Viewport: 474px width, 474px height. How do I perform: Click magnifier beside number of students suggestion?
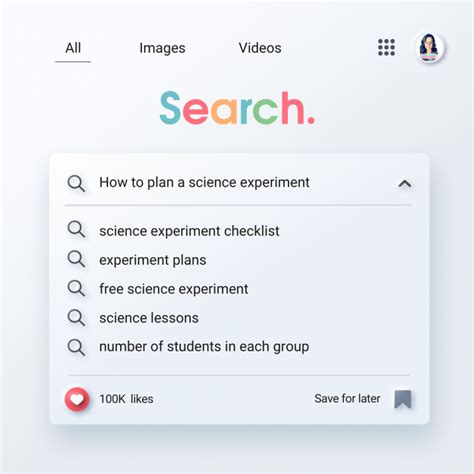[76, 347]
